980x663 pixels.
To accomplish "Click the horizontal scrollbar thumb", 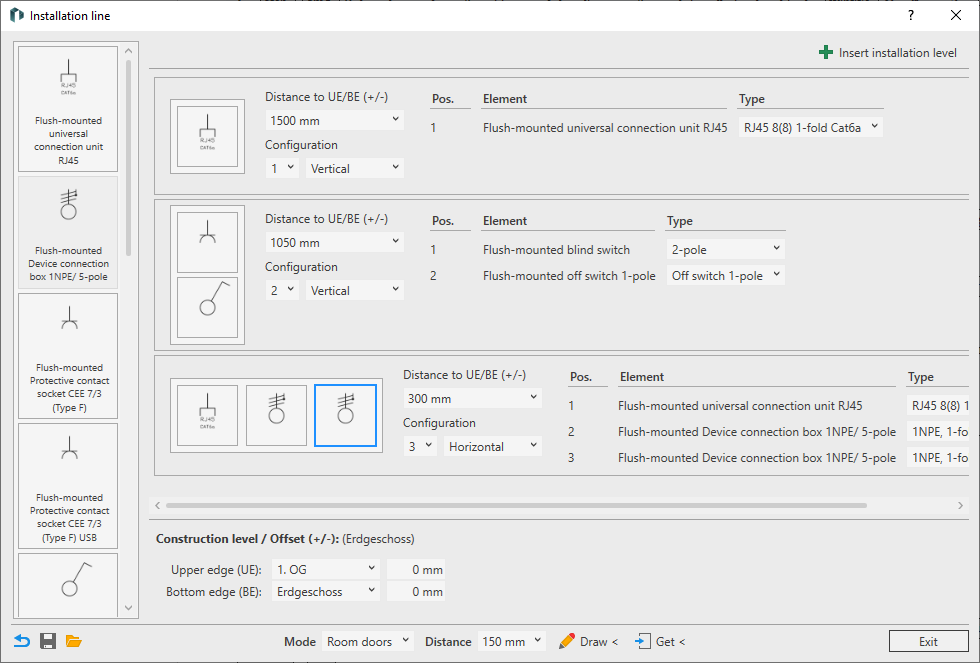I will pos(516,505).
